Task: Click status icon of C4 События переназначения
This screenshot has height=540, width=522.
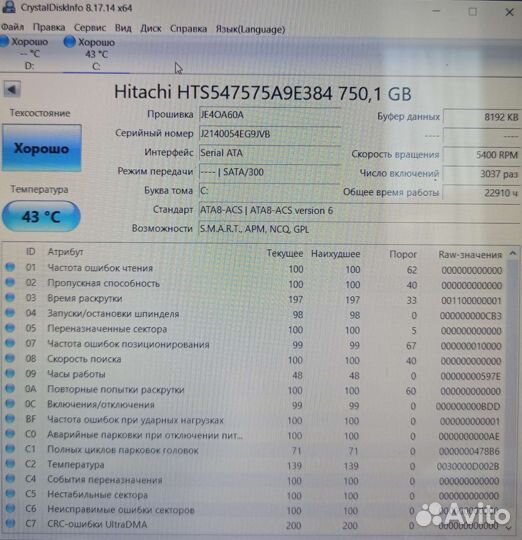Action: 10,479
